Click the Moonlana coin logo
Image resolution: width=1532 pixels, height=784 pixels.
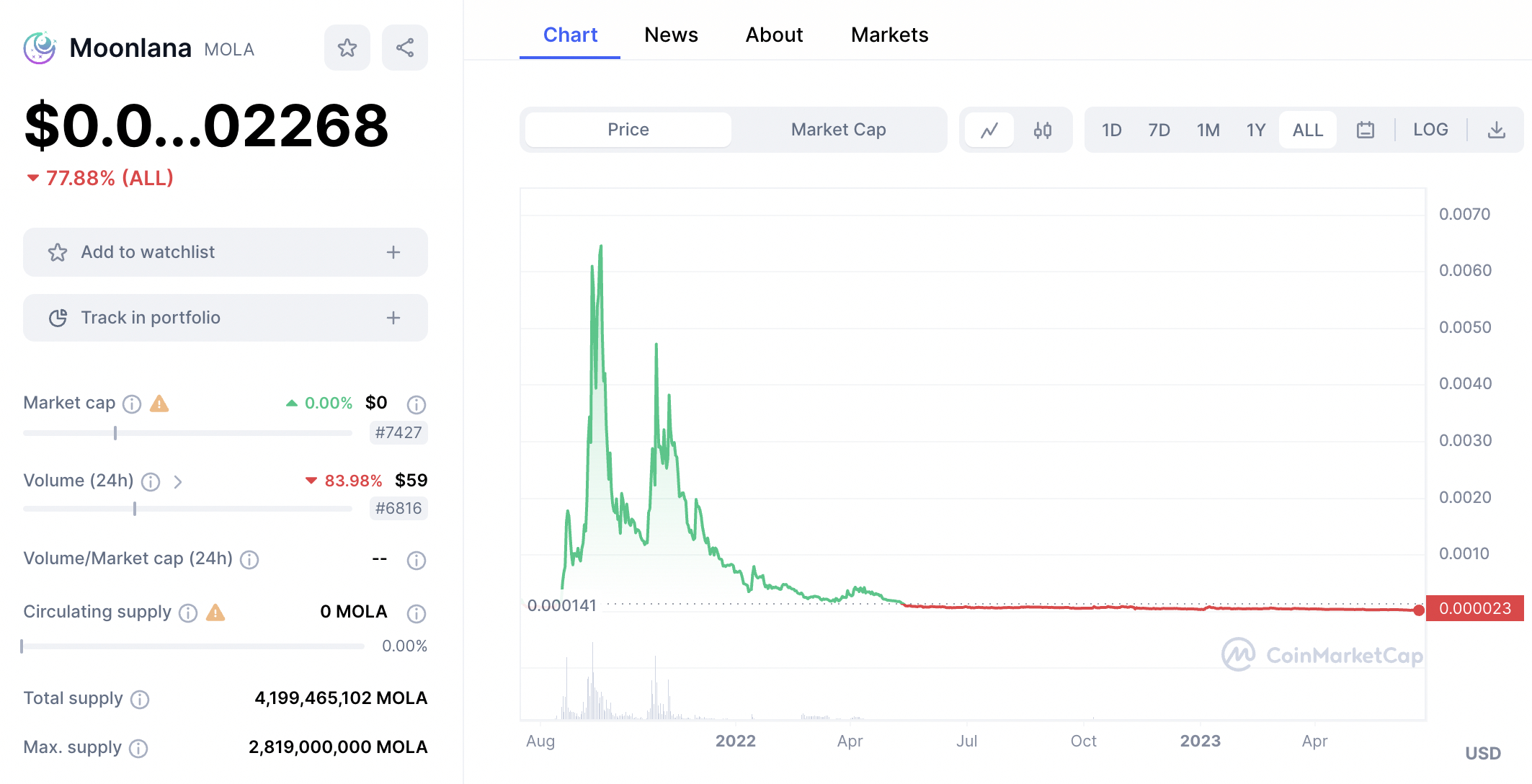click(x=40, y=48)
